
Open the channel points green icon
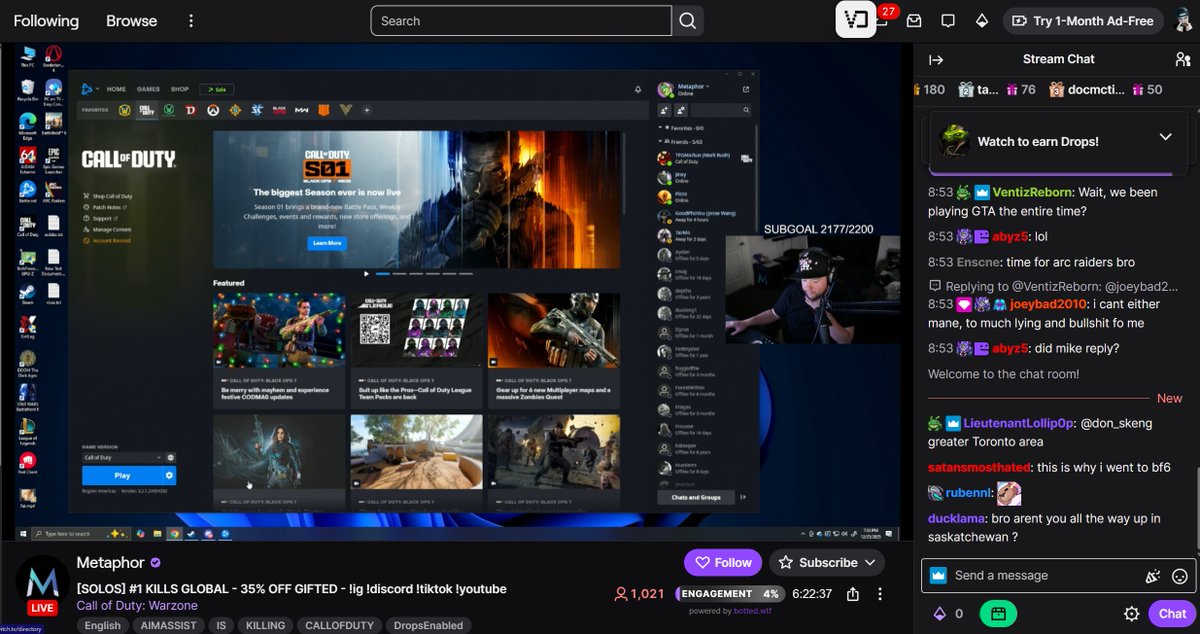997,613
